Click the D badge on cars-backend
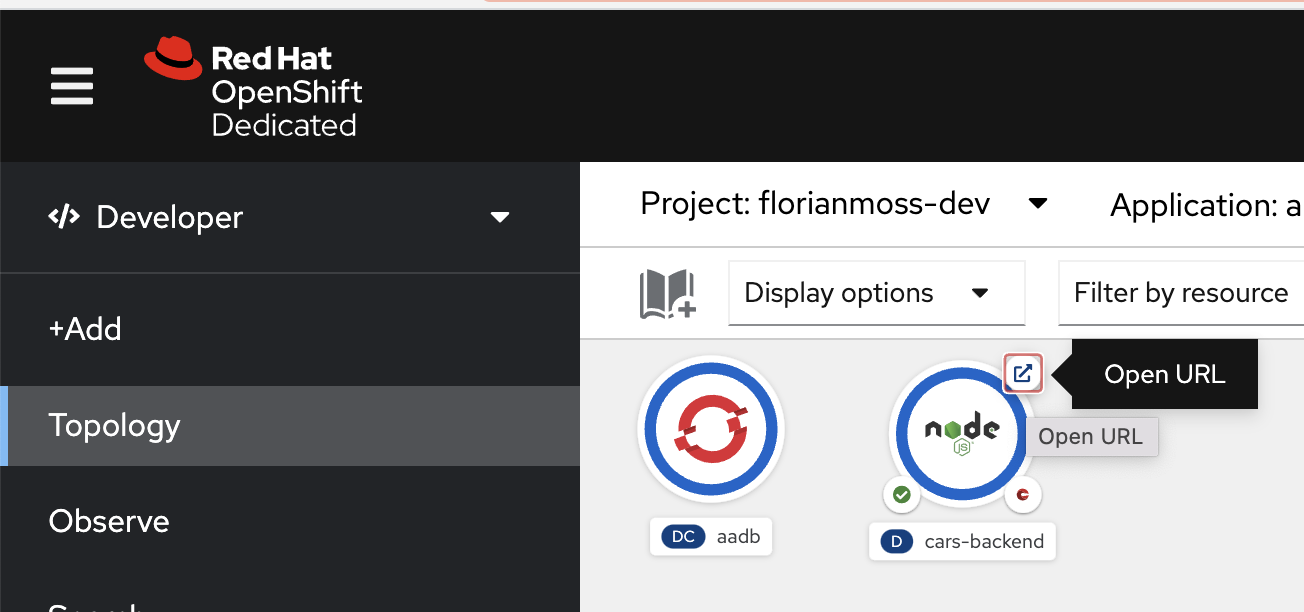 coord(897,542)
